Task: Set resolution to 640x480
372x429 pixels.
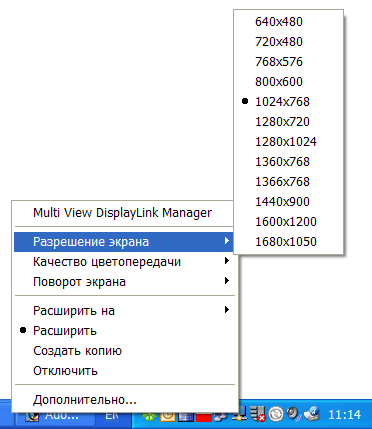Action: point(288,22)
